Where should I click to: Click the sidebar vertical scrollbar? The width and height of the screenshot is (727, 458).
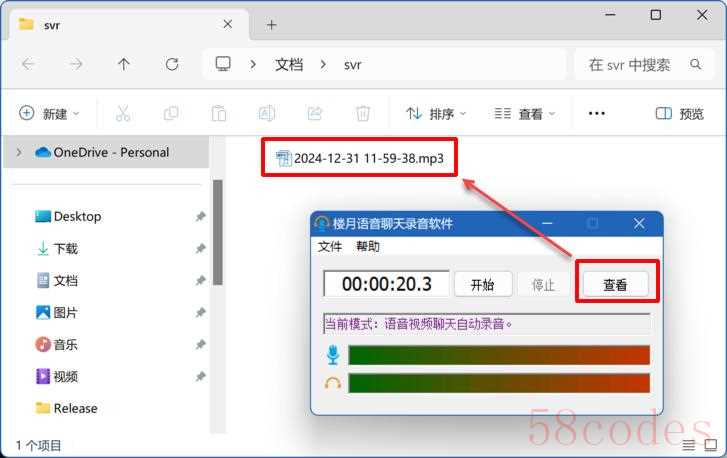pyautogui.click(x=217, y=233)
